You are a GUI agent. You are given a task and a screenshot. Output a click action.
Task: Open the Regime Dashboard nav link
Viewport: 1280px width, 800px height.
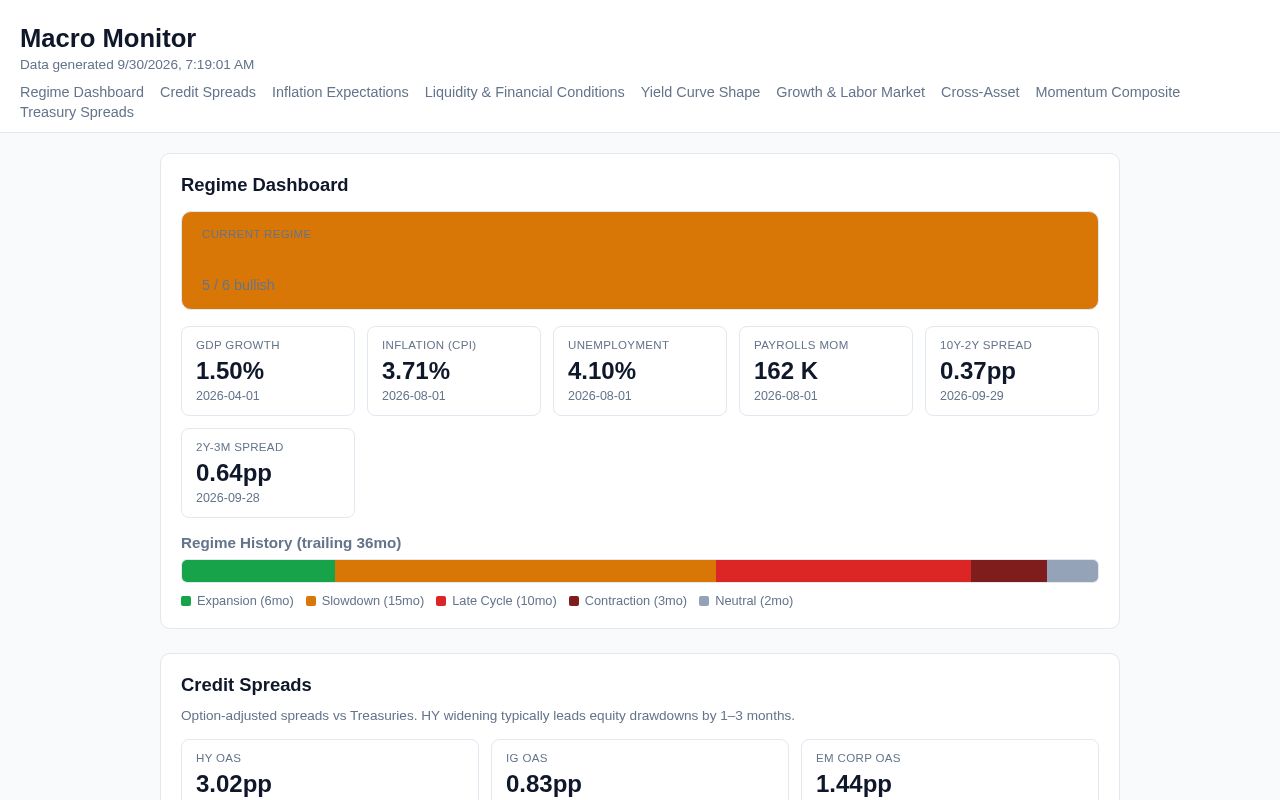(x=82, y=92)
